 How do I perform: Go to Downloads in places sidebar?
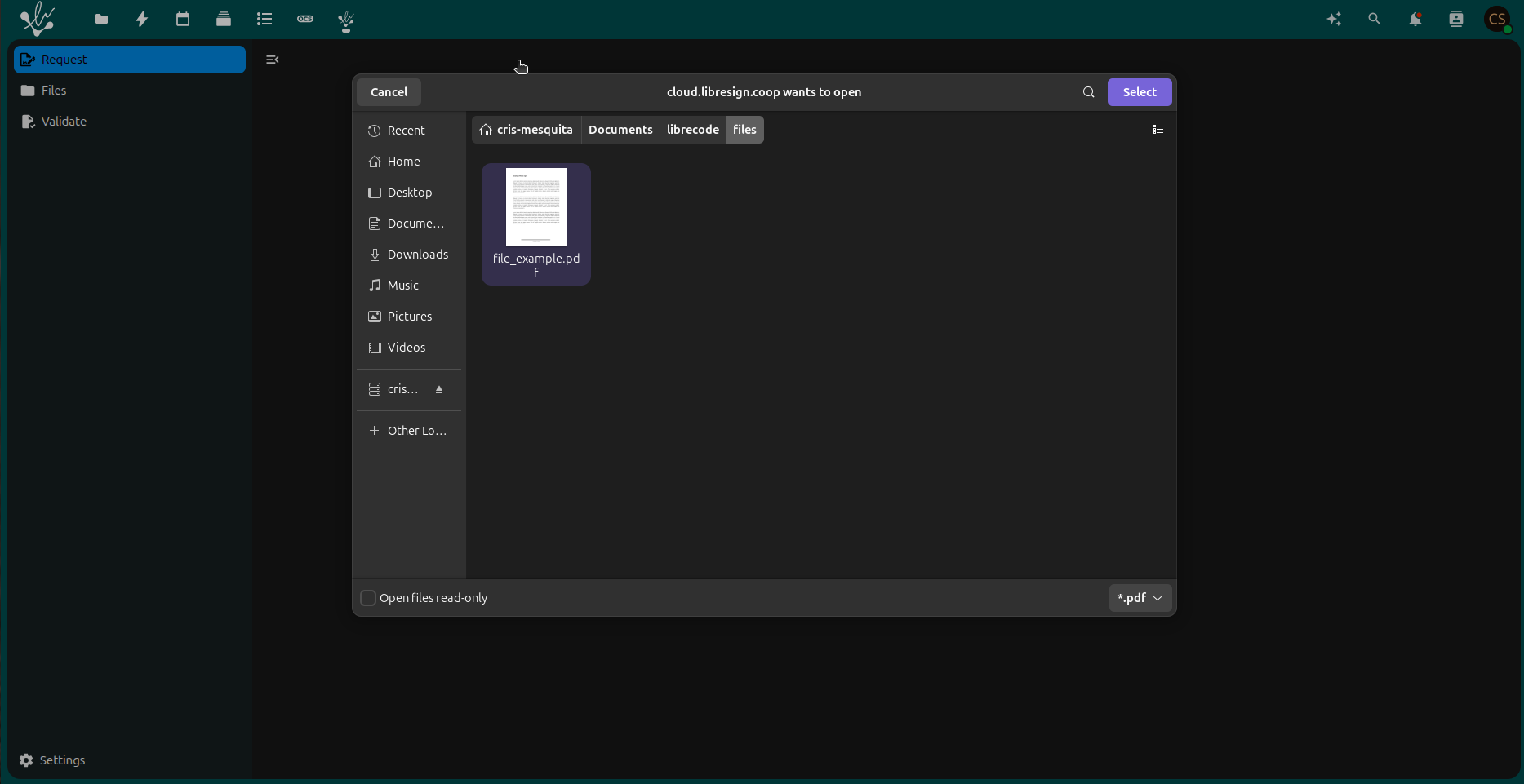point(409,255)
